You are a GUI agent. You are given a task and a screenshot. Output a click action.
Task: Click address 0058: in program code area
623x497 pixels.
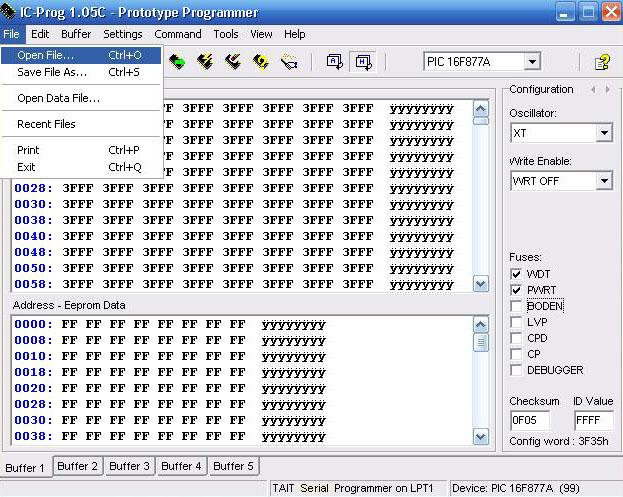(33, 284)
